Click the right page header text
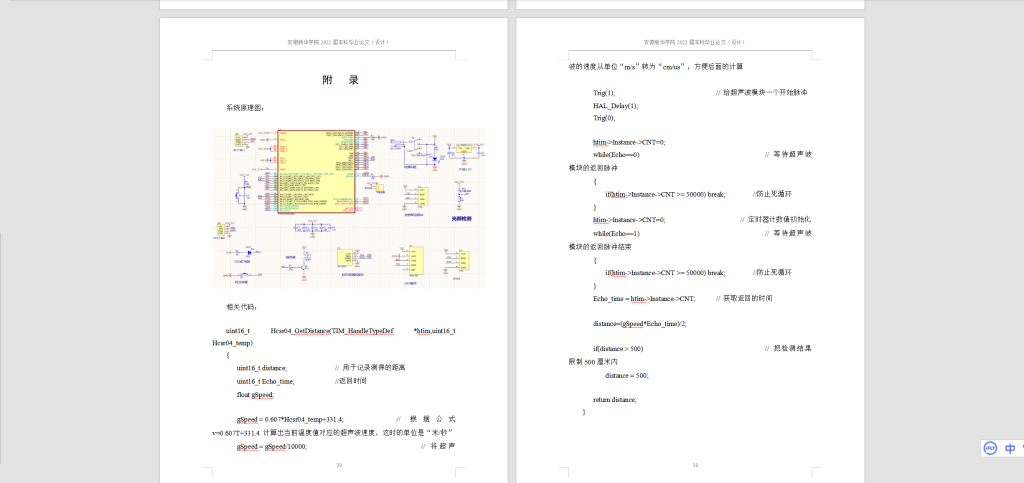The width and height of the screenshot is (1024, 483). [695, 42]
